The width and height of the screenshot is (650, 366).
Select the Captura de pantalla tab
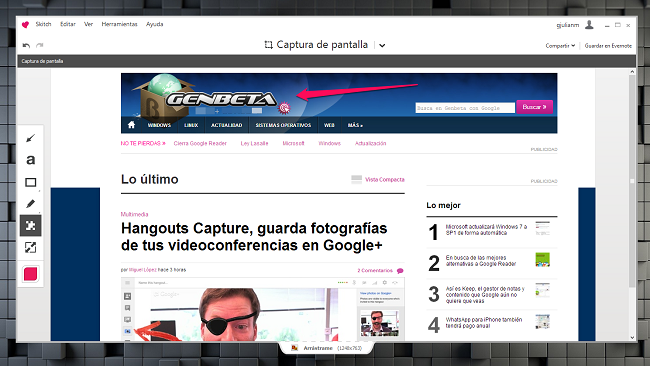[42, 61]
